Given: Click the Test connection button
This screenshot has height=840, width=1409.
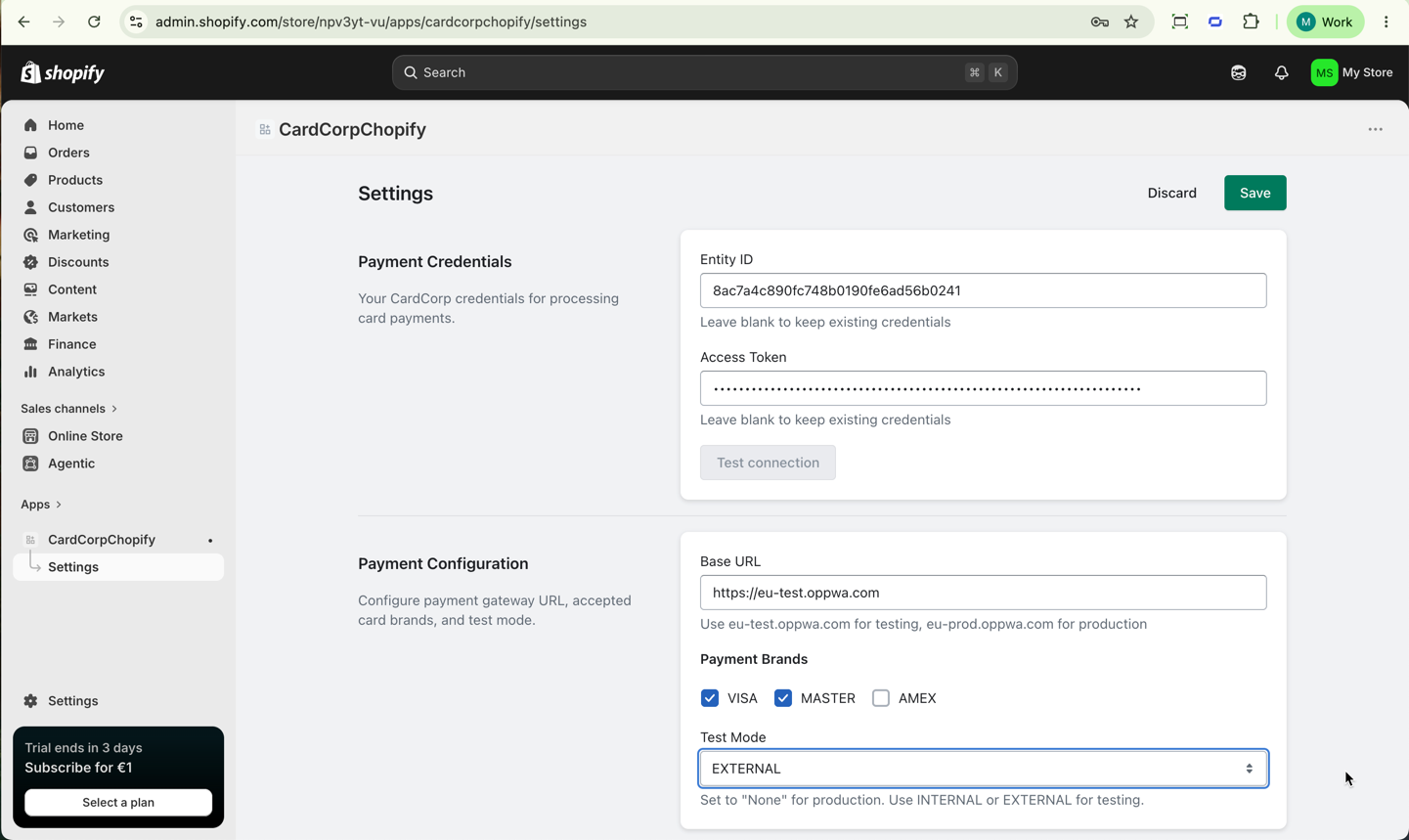Looking at the screenshot, I should click(769, 463).
